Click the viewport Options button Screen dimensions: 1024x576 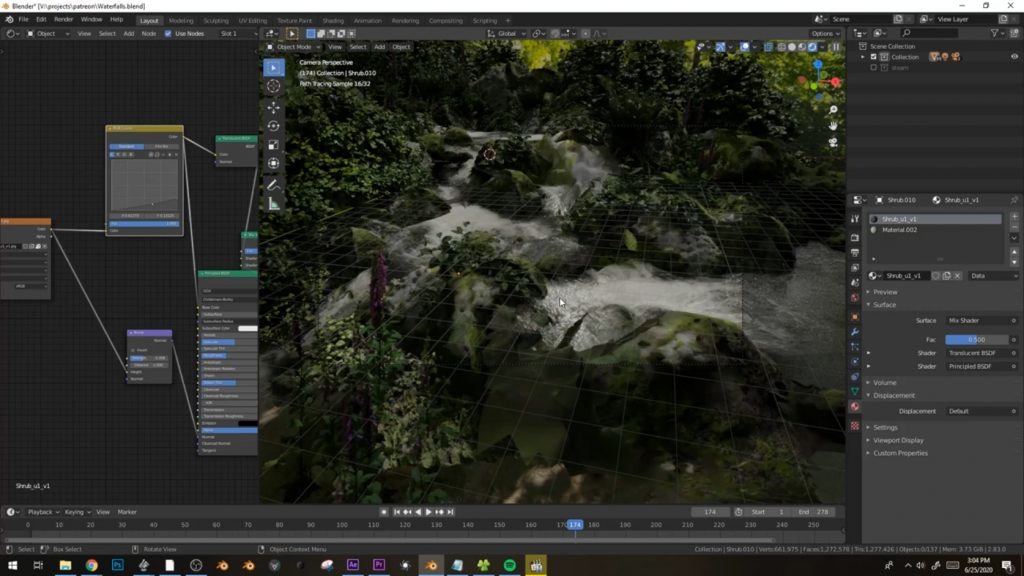pos(825,33)
